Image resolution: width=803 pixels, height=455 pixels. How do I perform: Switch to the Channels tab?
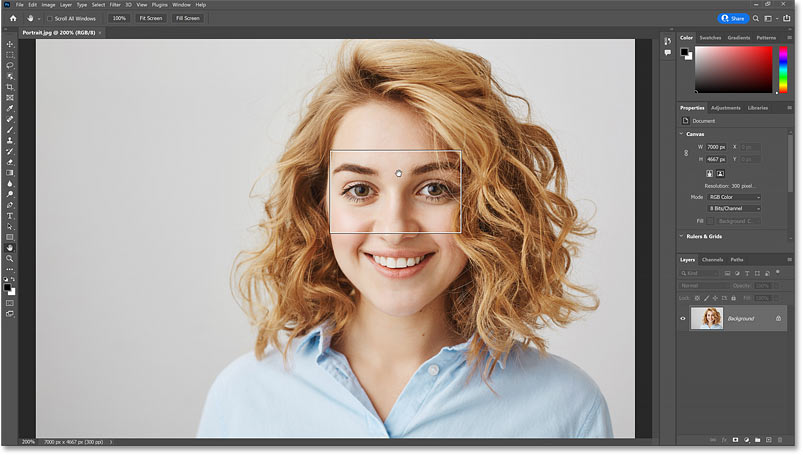(712, 260)
